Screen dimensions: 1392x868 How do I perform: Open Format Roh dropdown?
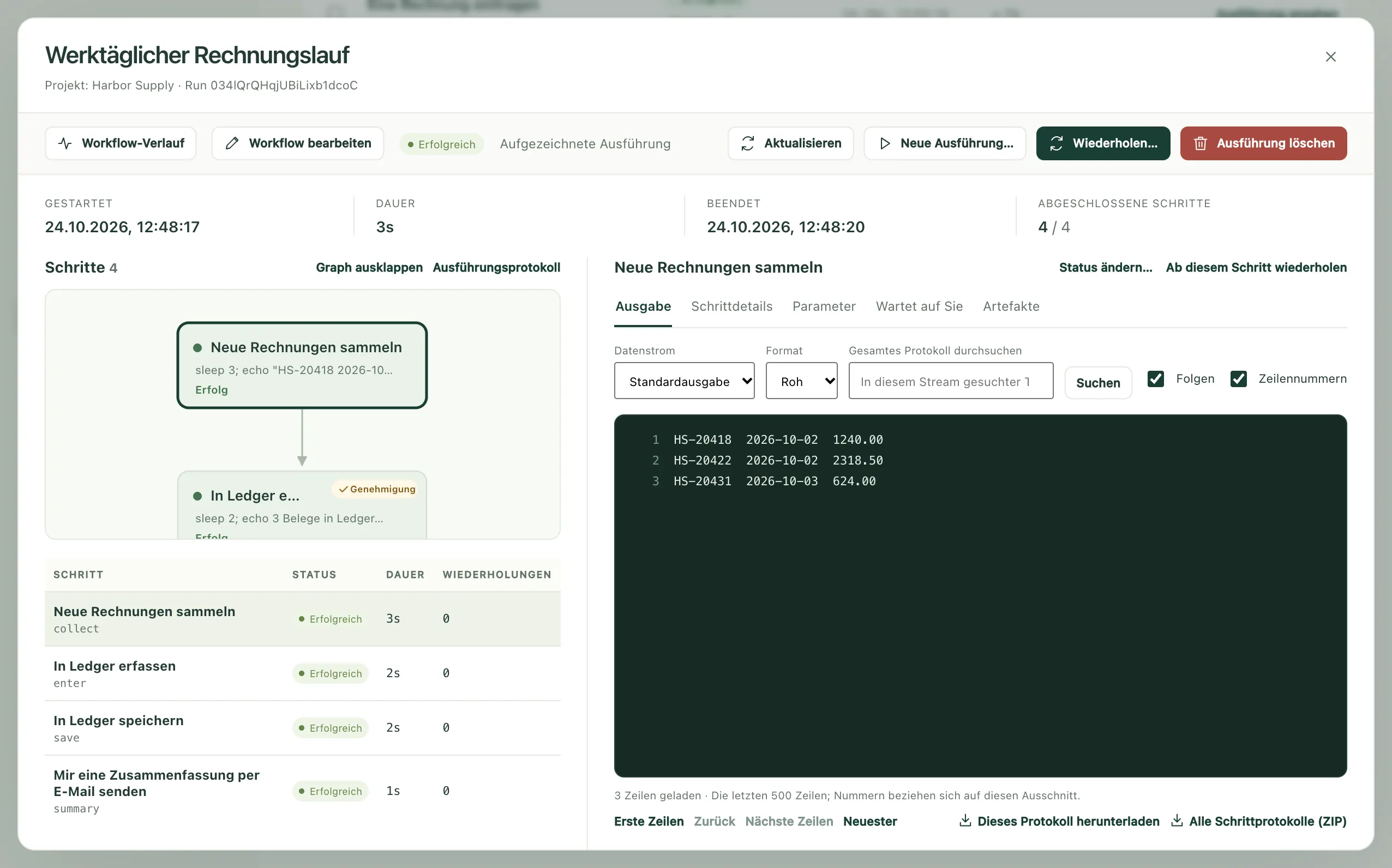801,381
